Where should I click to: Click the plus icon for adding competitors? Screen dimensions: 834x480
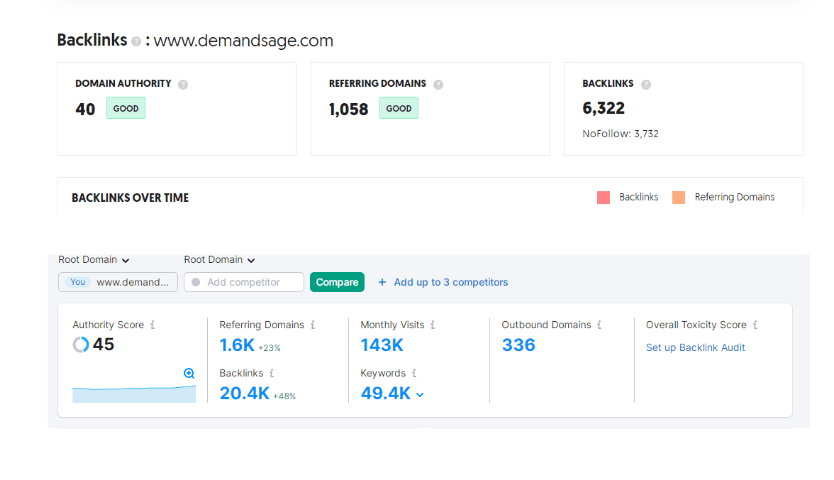[382, 282]
